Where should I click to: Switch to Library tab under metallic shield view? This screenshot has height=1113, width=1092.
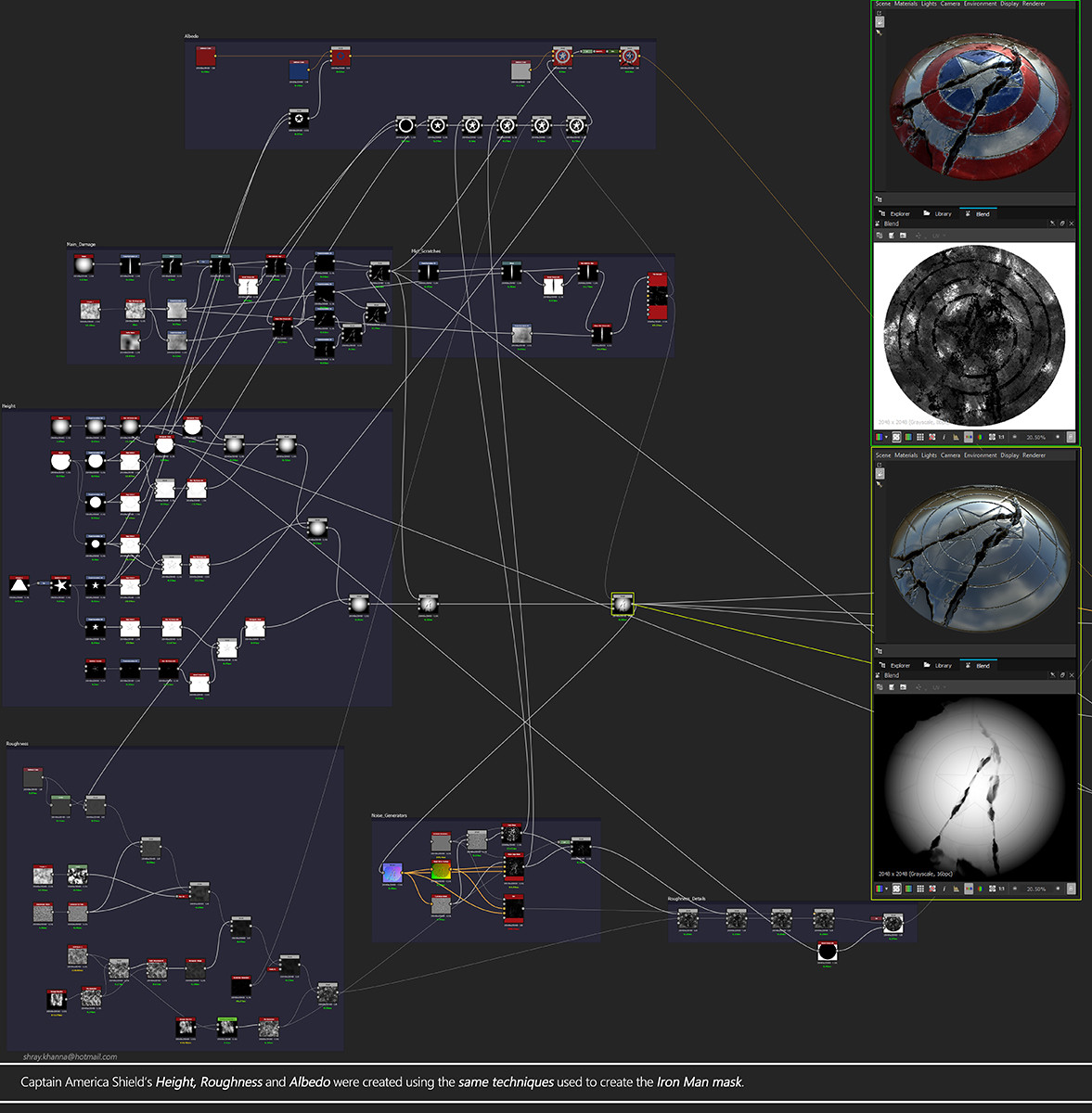tap(937, 665)
